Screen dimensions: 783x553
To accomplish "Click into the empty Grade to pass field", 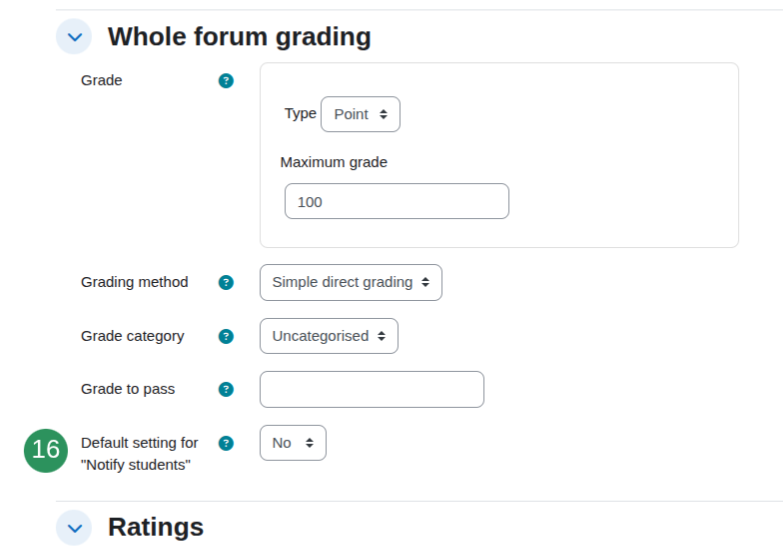I will [372, 389].
